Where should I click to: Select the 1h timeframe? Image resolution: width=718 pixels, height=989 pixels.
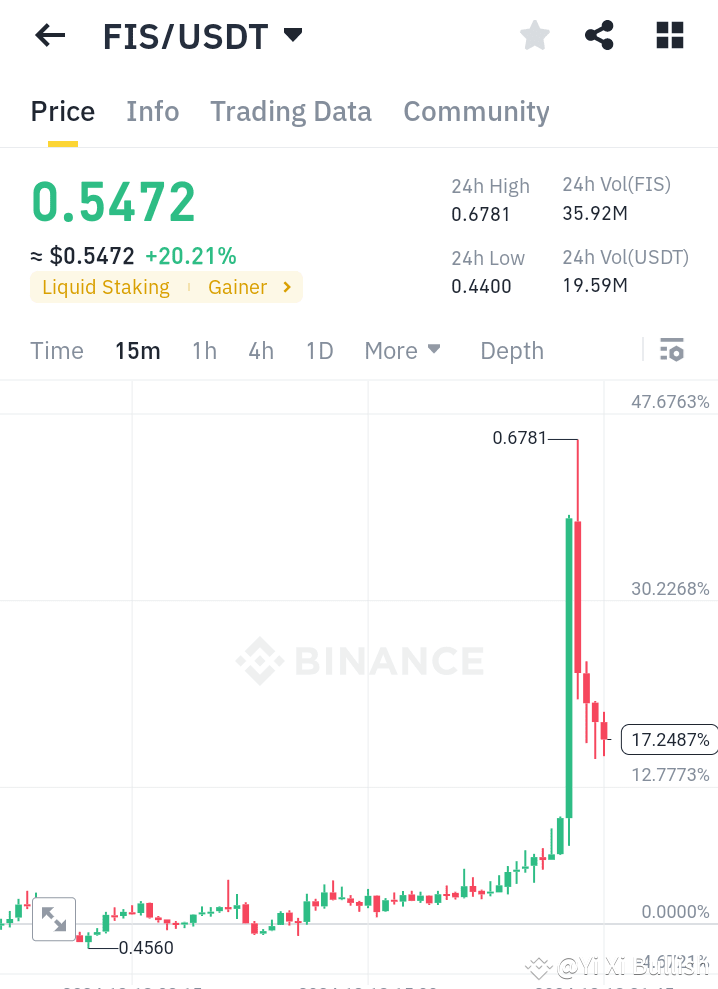click(x=204, y=351)
